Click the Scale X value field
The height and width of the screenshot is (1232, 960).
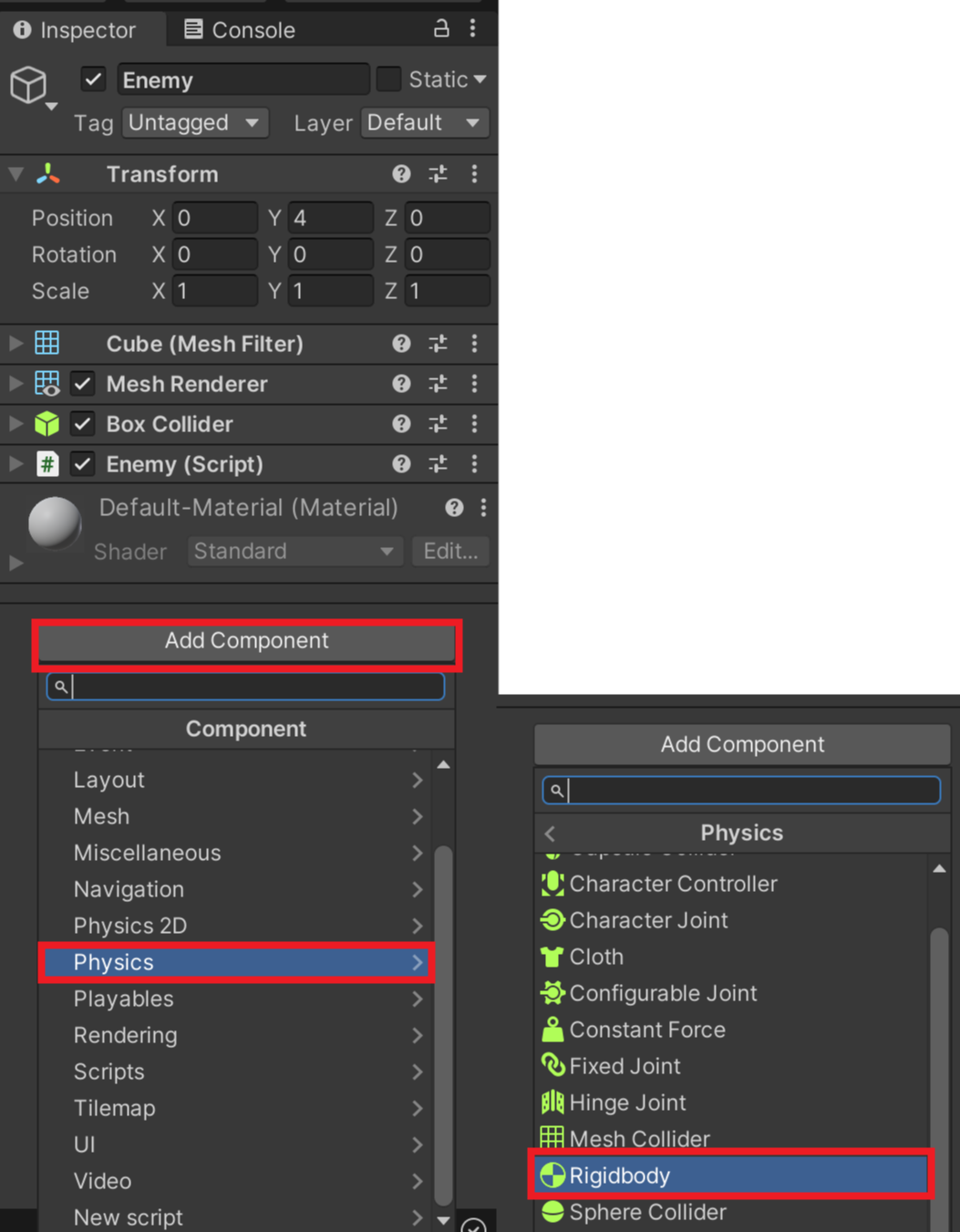pyautogui.click(x=215, y=291)
